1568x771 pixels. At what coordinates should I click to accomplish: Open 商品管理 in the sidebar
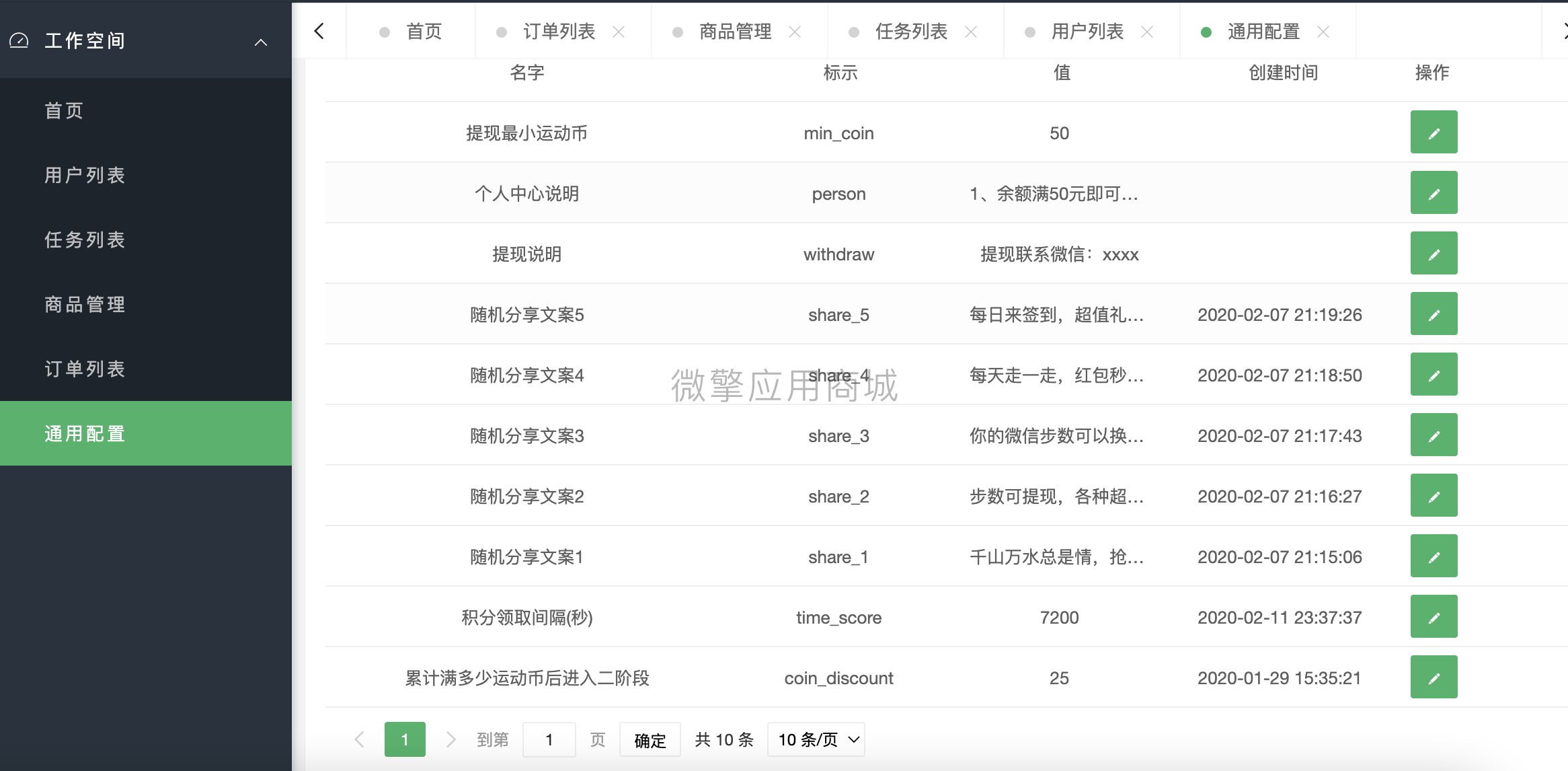[x=146, y=304]
